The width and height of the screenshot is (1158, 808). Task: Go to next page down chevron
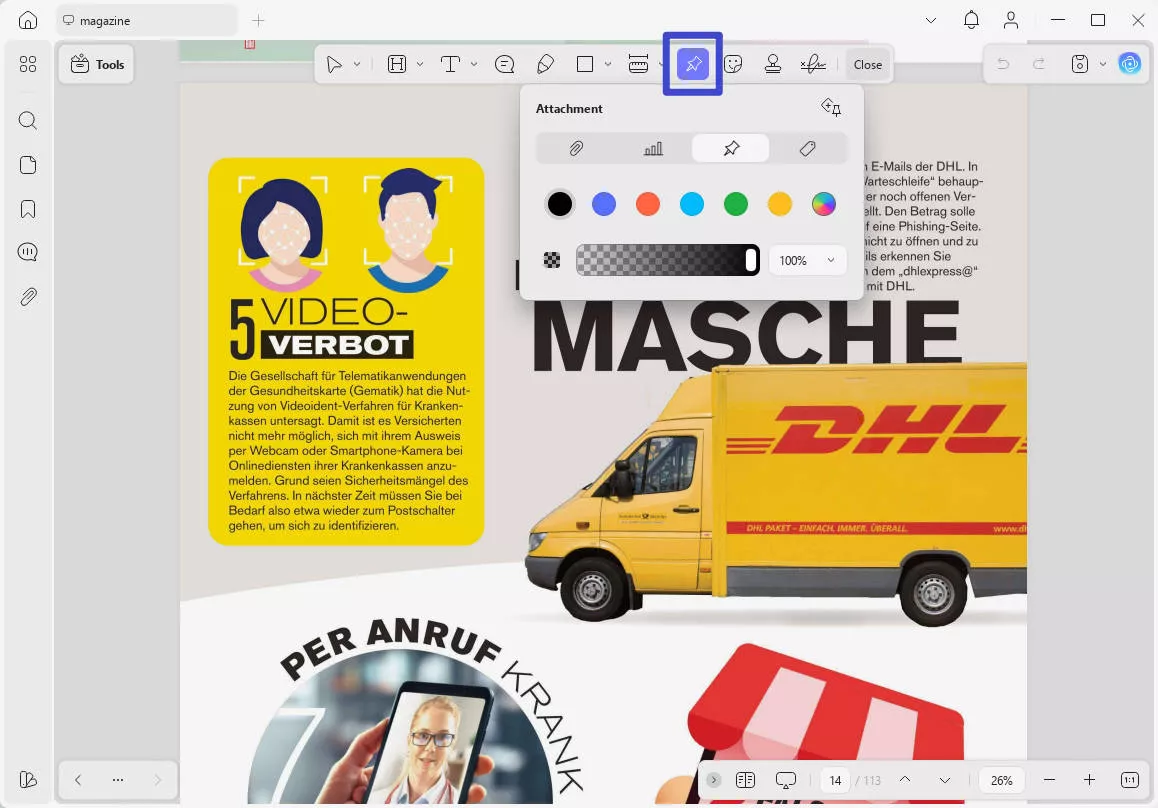[x=945, y=780]
